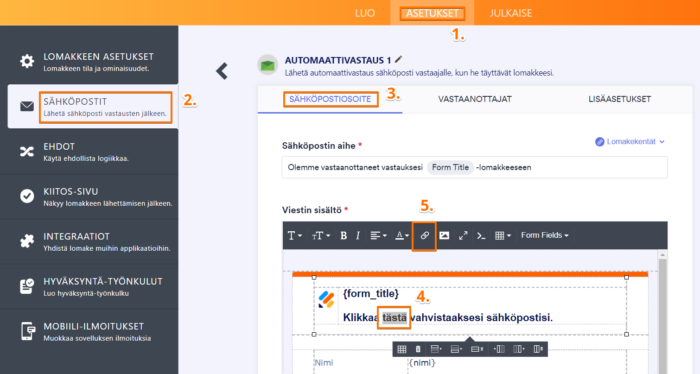Click the fullscreen expand icon in editor

[463, 236]
